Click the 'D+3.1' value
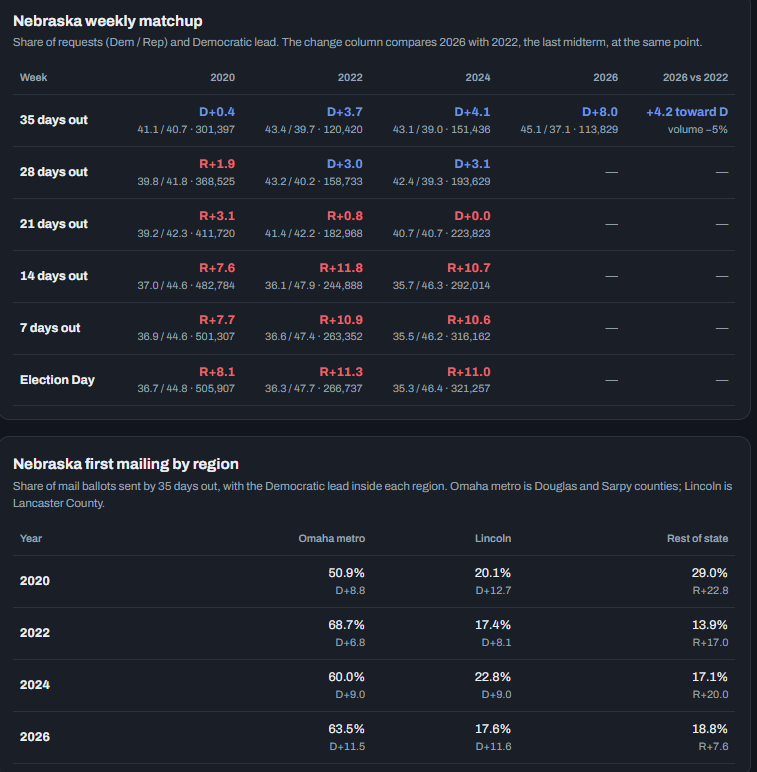757x772 pixels. tap(472, 164)
